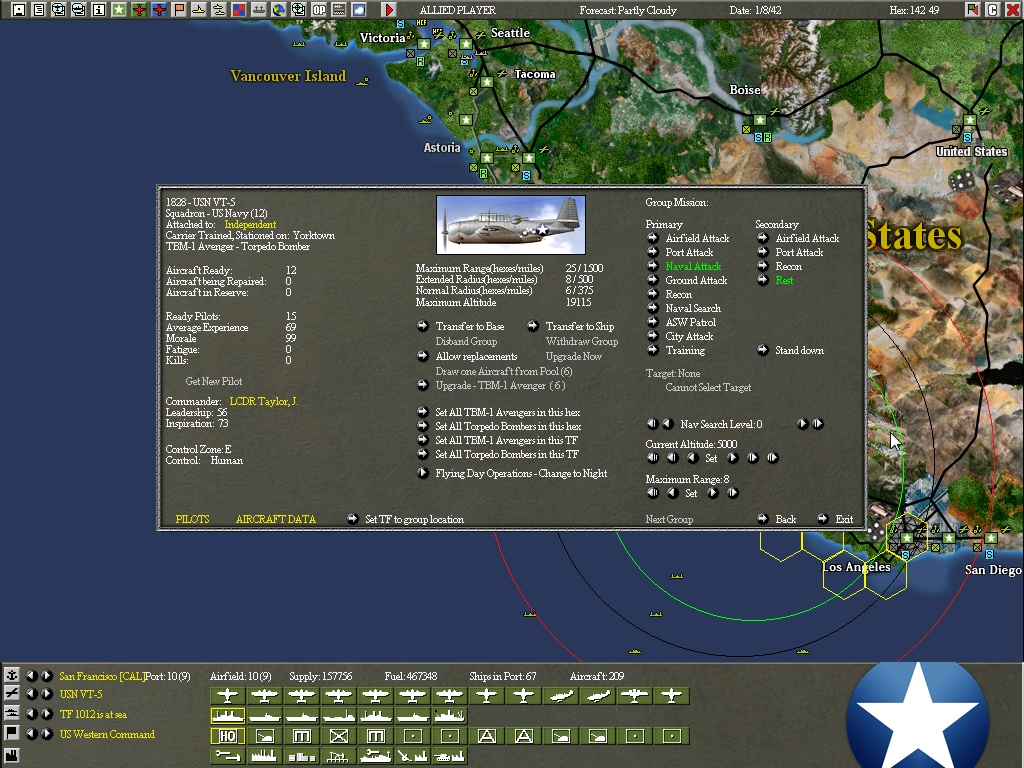Screen dimensions: 1024x768
Task: Click the ship icon beside TF 1012
Action: click(12, 713)
